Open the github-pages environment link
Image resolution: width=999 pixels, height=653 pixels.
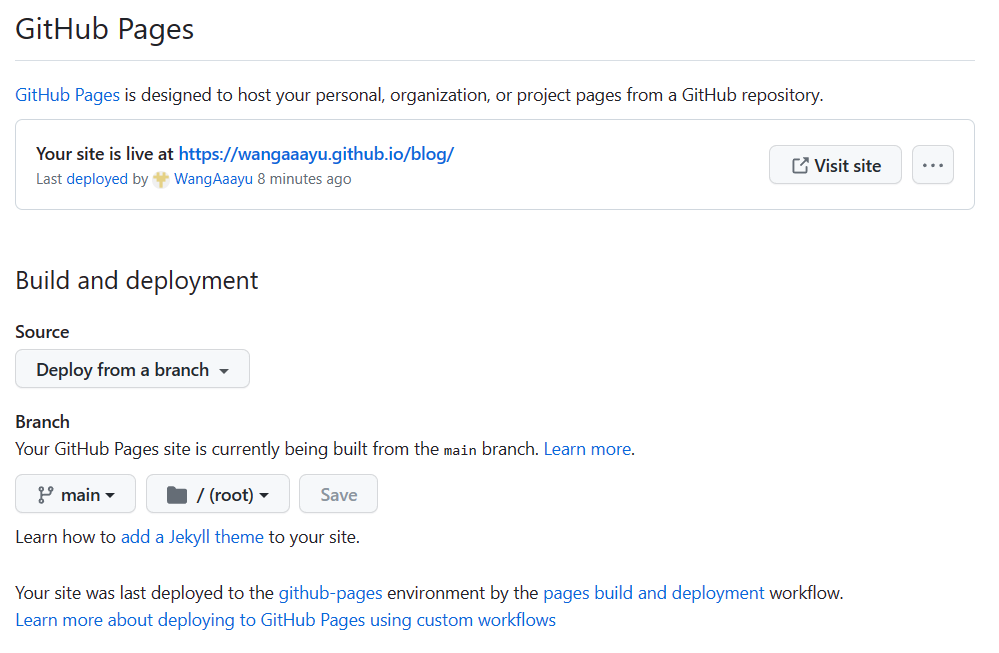331,593
